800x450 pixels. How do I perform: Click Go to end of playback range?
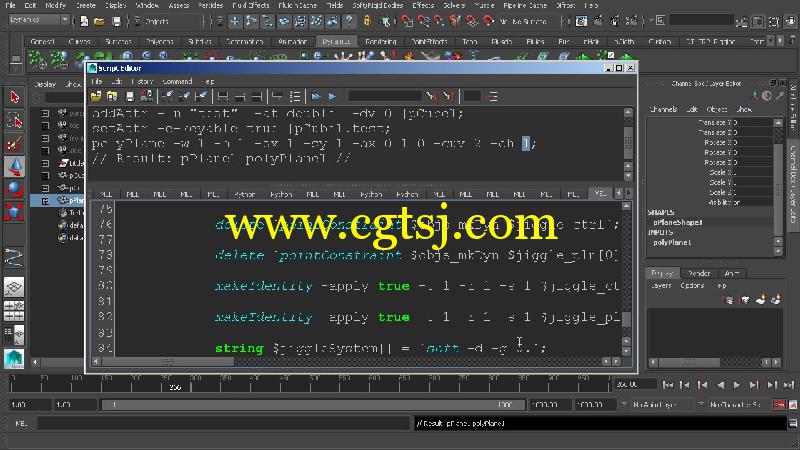pos(789,385)
